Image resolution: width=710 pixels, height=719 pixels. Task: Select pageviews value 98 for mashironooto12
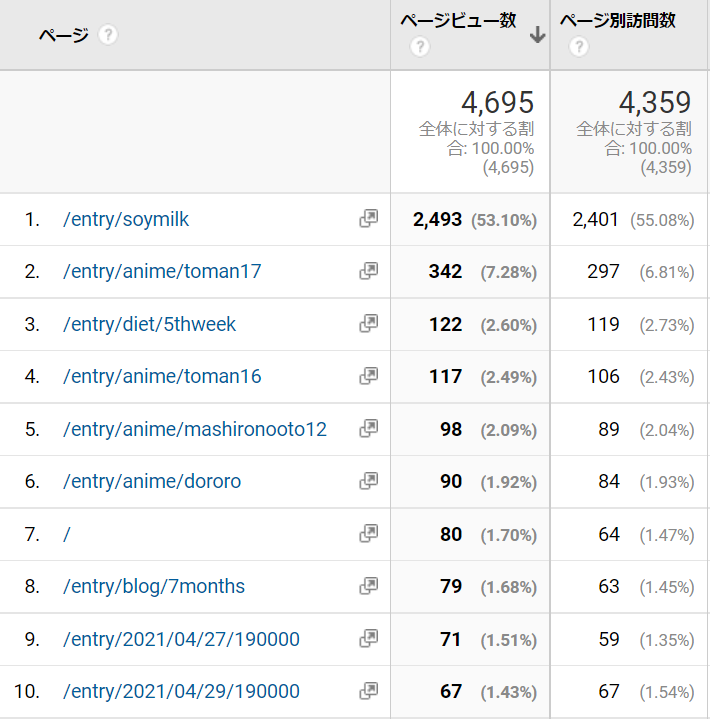[x=451, y=430]
